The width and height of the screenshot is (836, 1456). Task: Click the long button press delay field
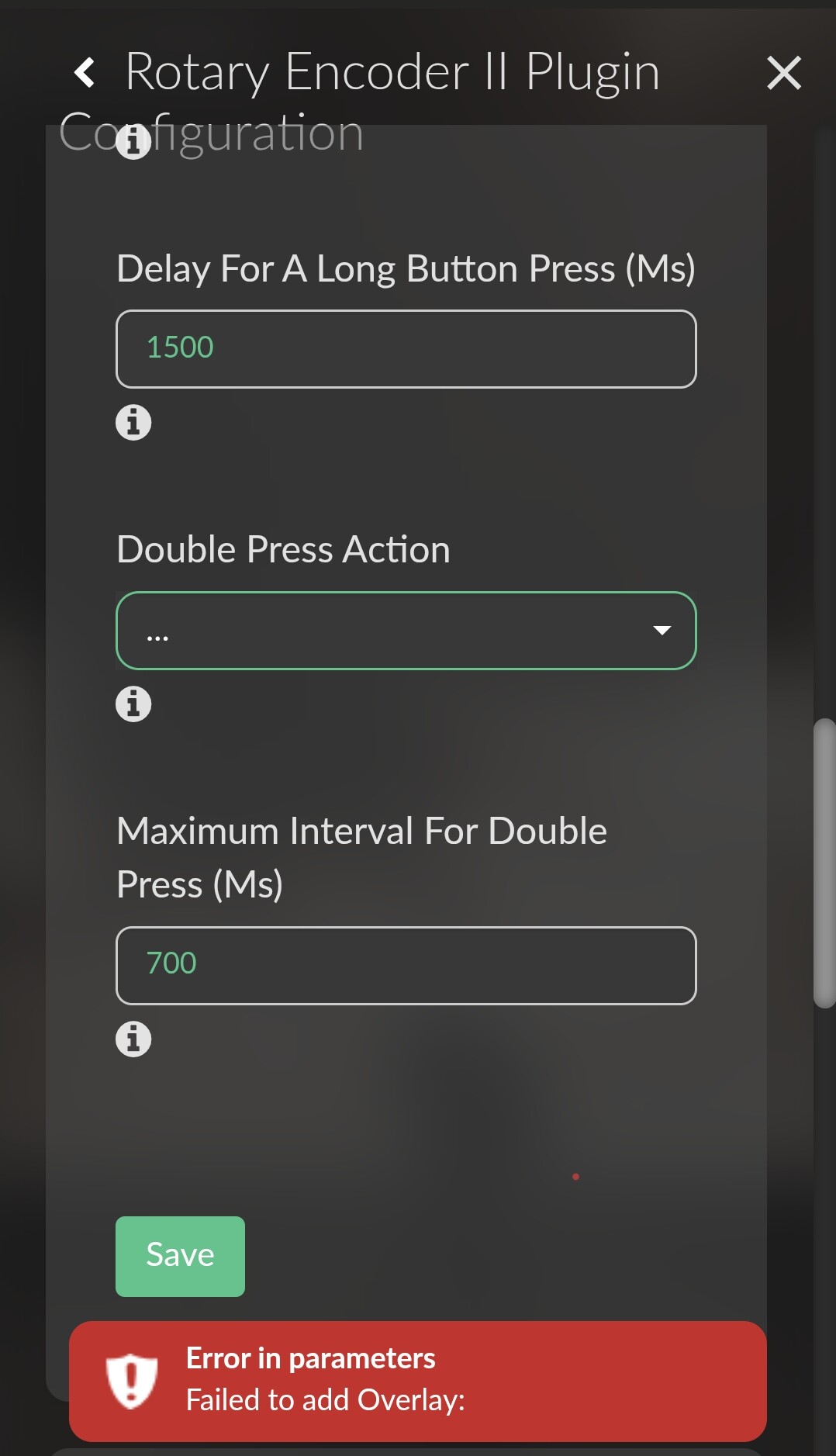[x=406, y=349]
